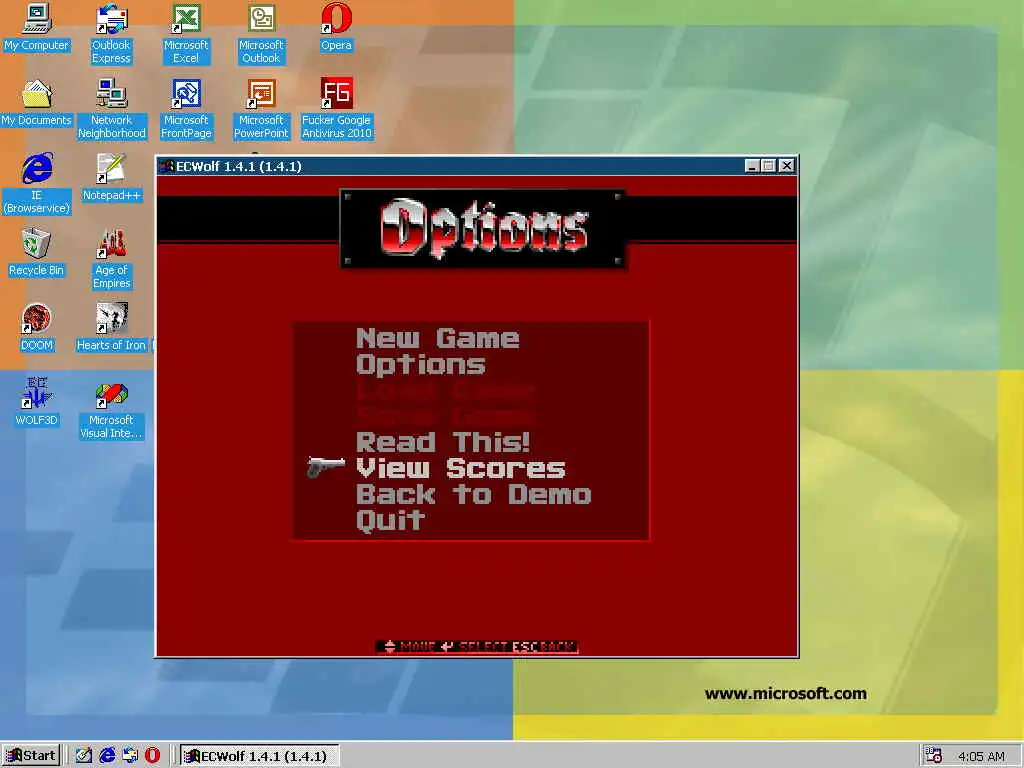Minimize the ECWolf window

tap(752, 166)
